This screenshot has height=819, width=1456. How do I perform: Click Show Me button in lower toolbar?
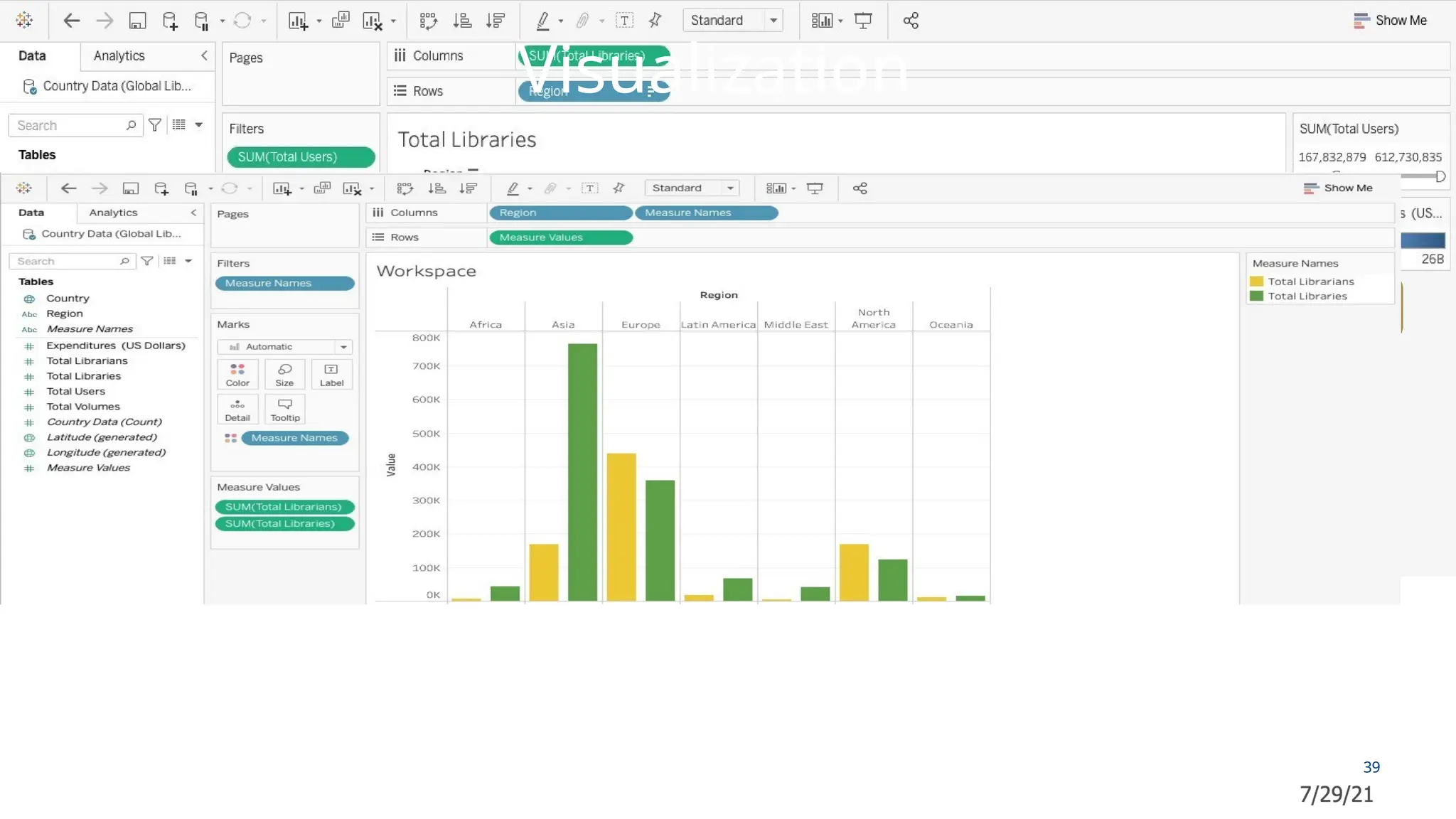[1338, 188]
